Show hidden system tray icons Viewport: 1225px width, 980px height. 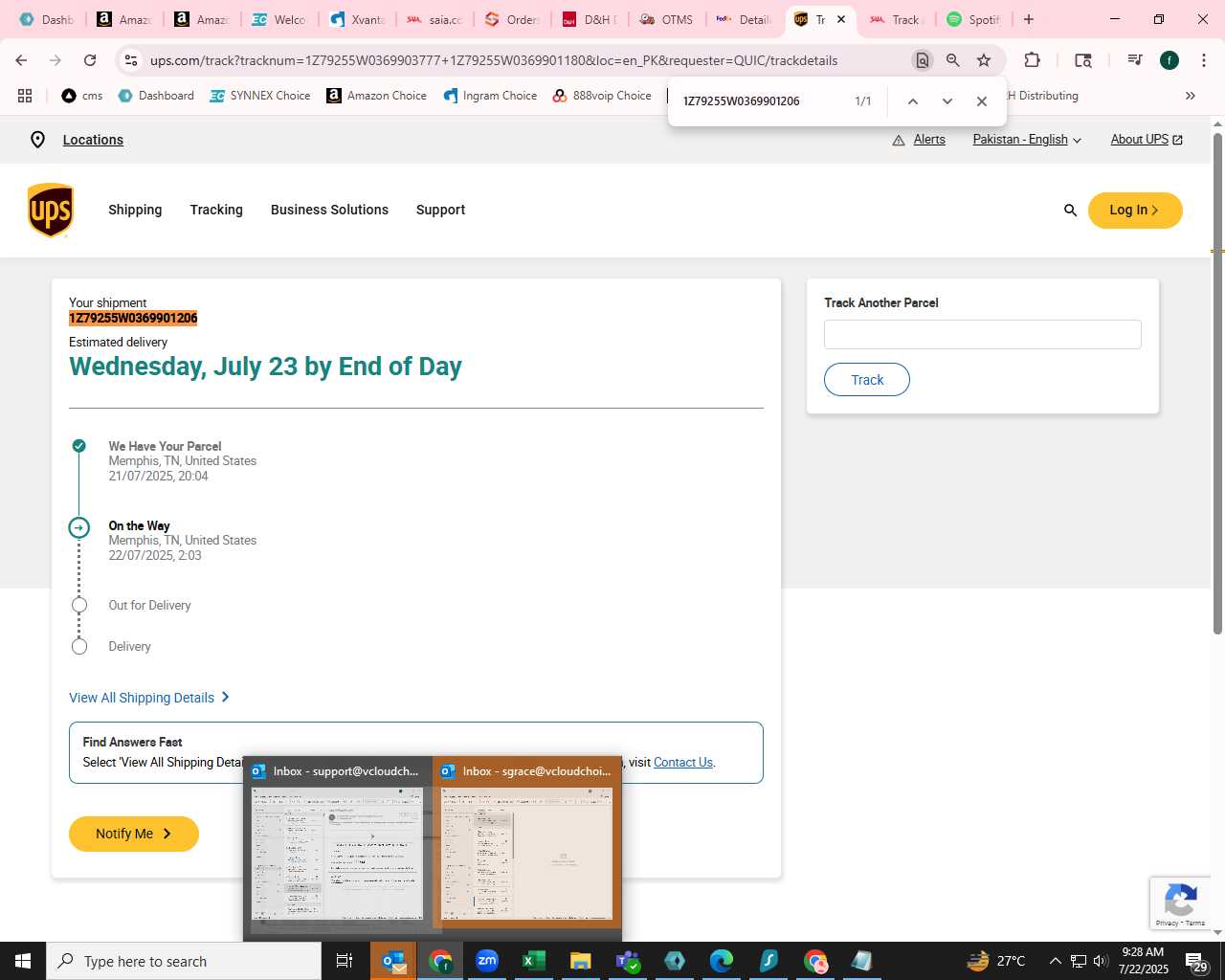[x=1056, y=961]
